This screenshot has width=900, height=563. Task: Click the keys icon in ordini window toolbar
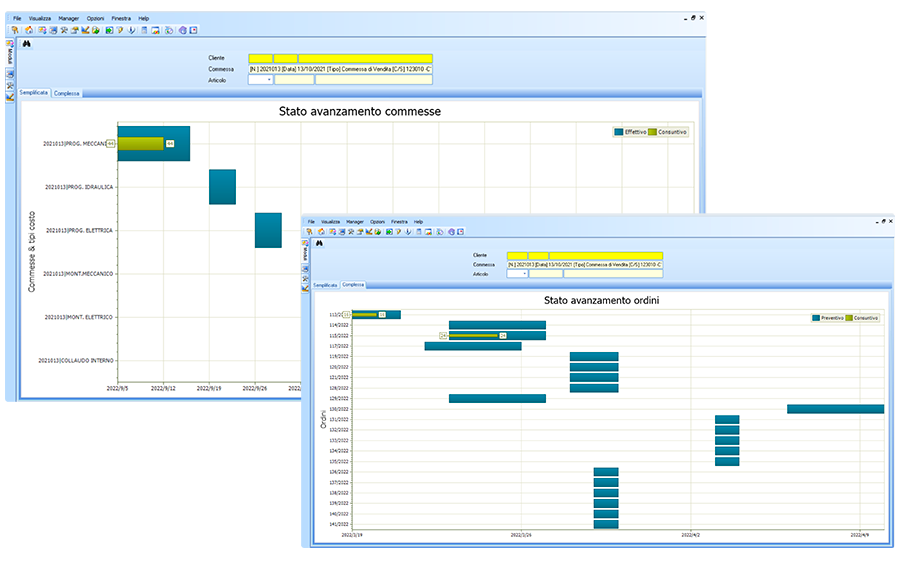click(x=309, y=231)
